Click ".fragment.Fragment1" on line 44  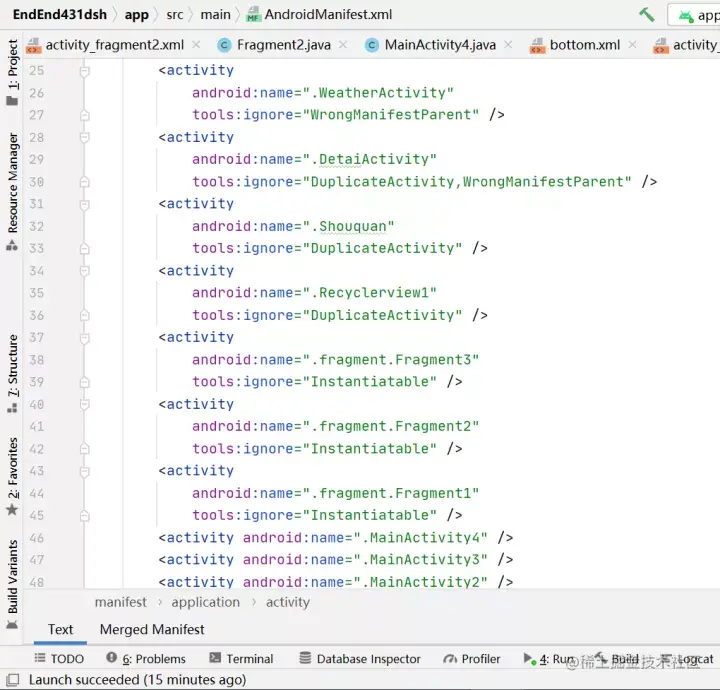pyautogui.click(x=391, y=494)
